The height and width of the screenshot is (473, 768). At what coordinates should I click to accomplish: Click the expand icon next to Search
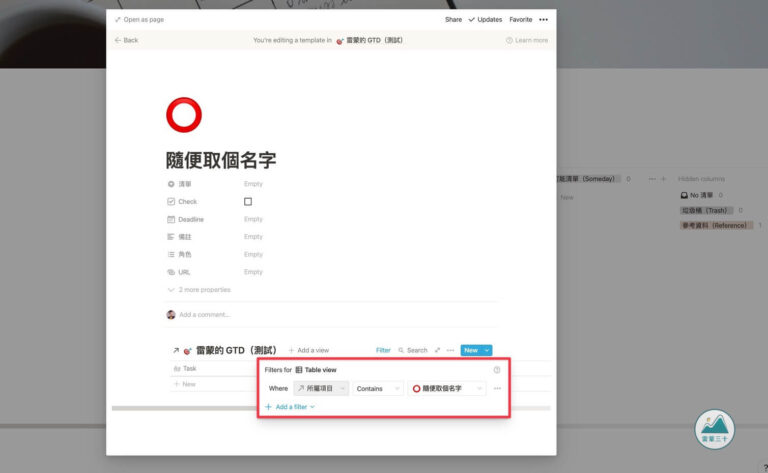(437, 350)
